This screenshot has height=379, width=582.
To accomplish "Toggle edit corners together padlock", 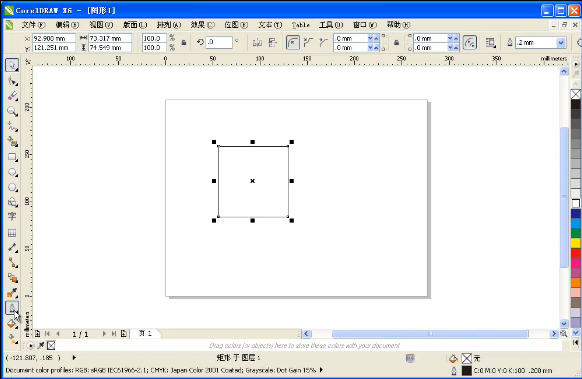I will pyautogui.click(x=396, y=43).
